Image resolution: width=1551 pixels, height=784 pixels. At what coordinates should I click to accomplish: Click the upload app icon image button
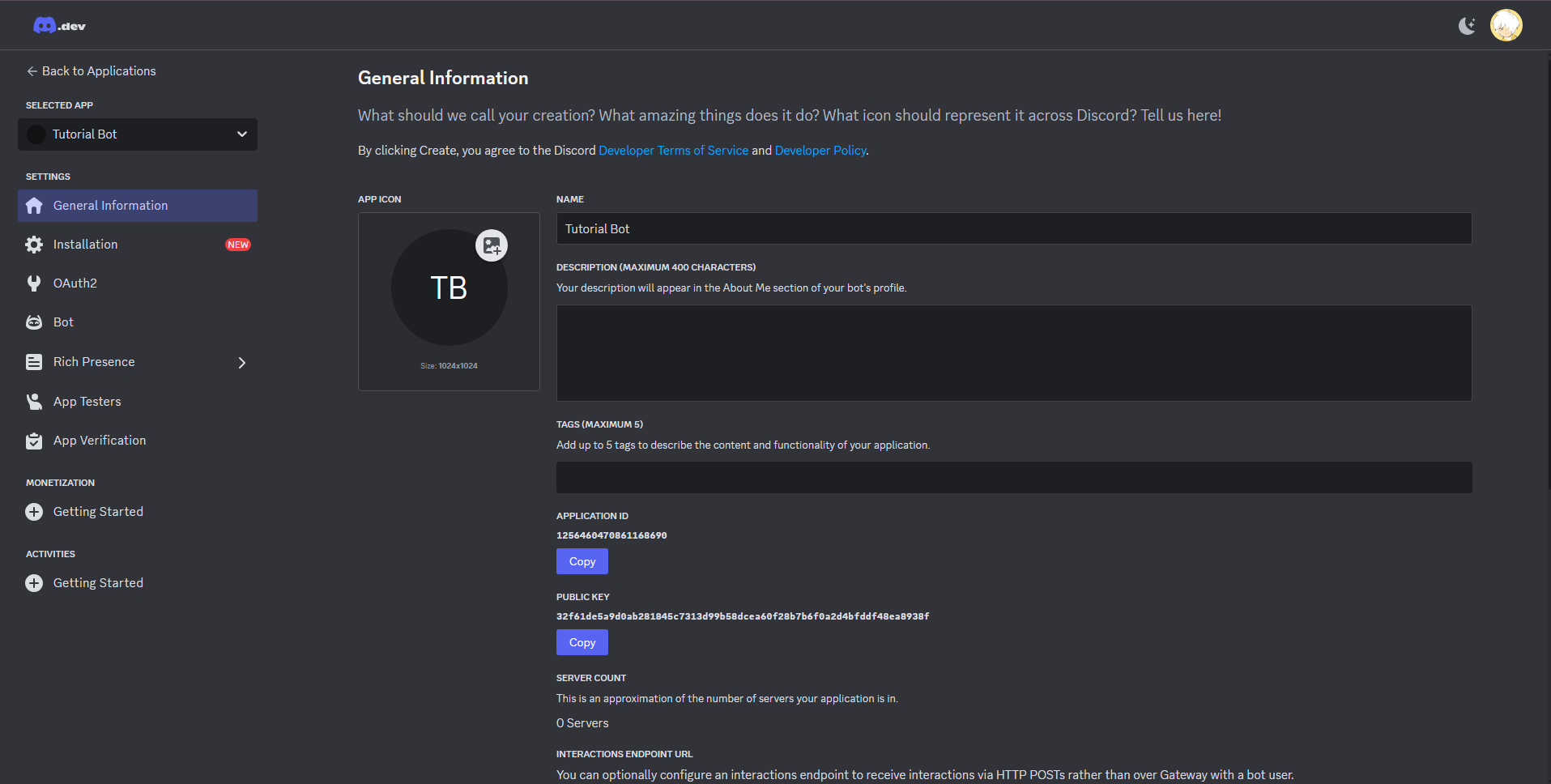point(492,245)
